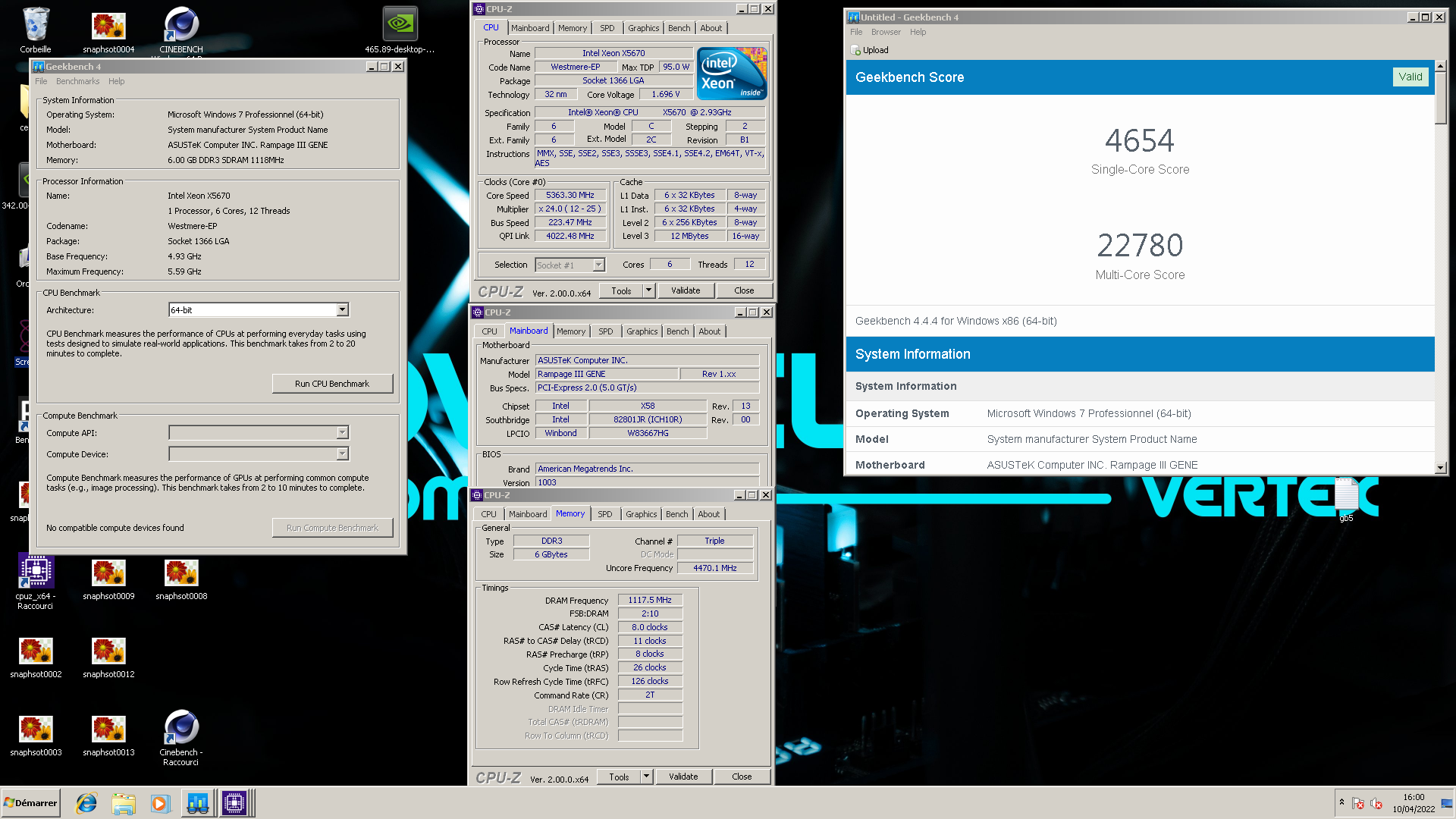Click the DRAM Frequency 1117.5 MHz field
The width and height of the screenshot is (1456, 819).
(650, 600)
